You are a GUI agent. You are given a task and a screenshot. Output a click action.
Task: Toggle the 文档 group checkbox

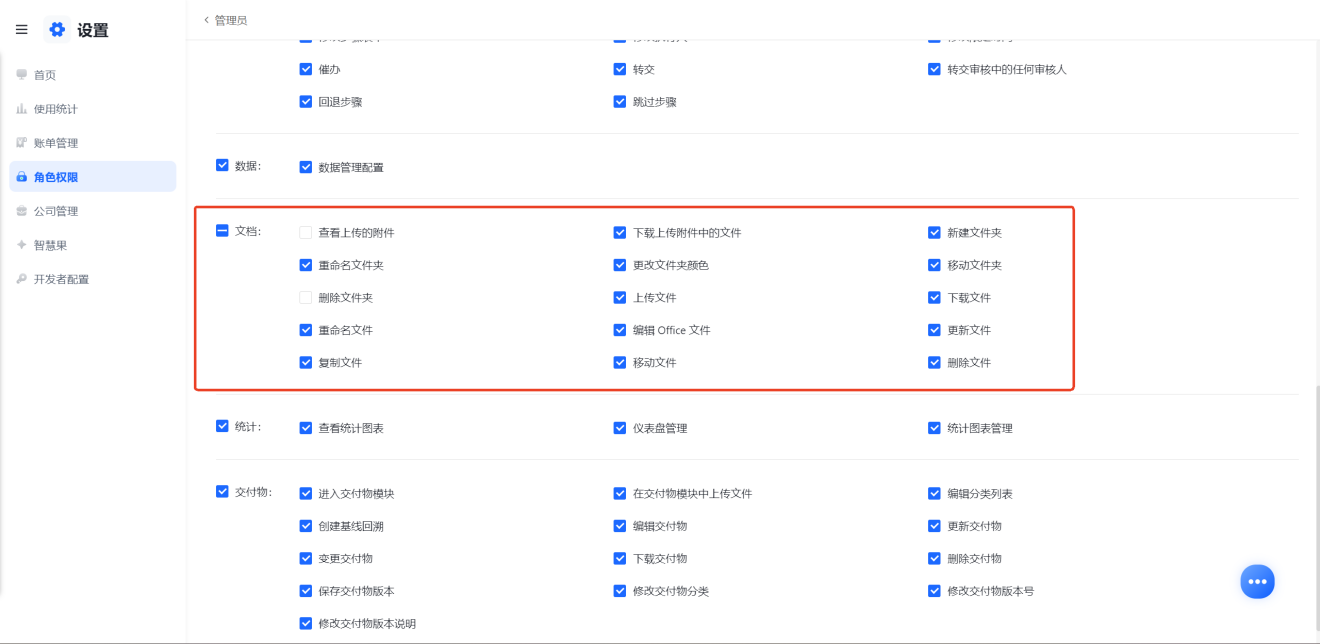[222, 231]
